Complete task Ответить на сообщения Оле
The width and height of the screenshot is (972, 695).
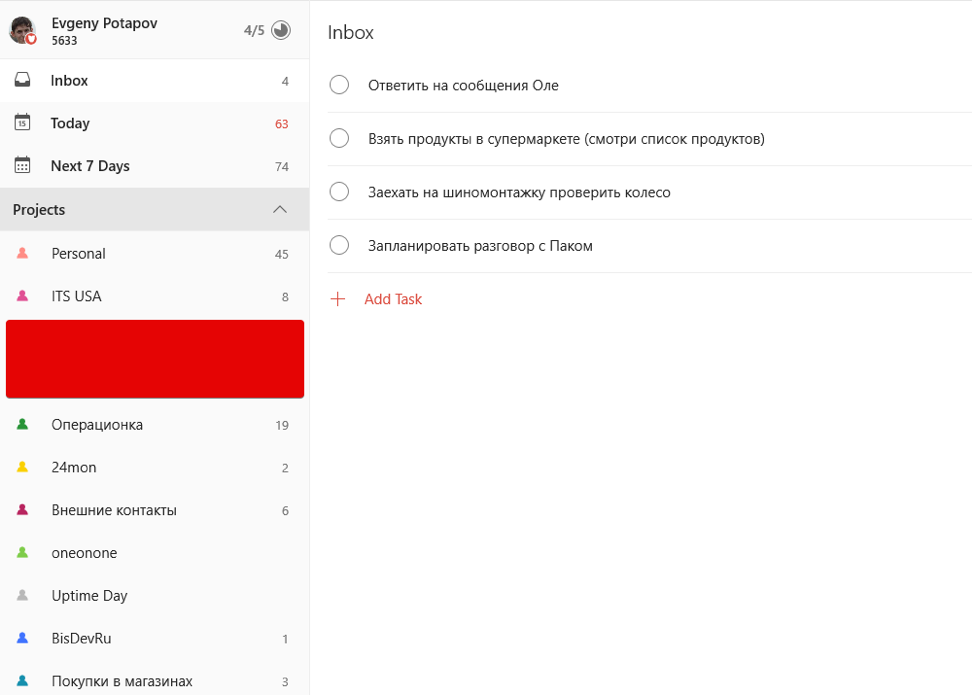click(339, 84)
